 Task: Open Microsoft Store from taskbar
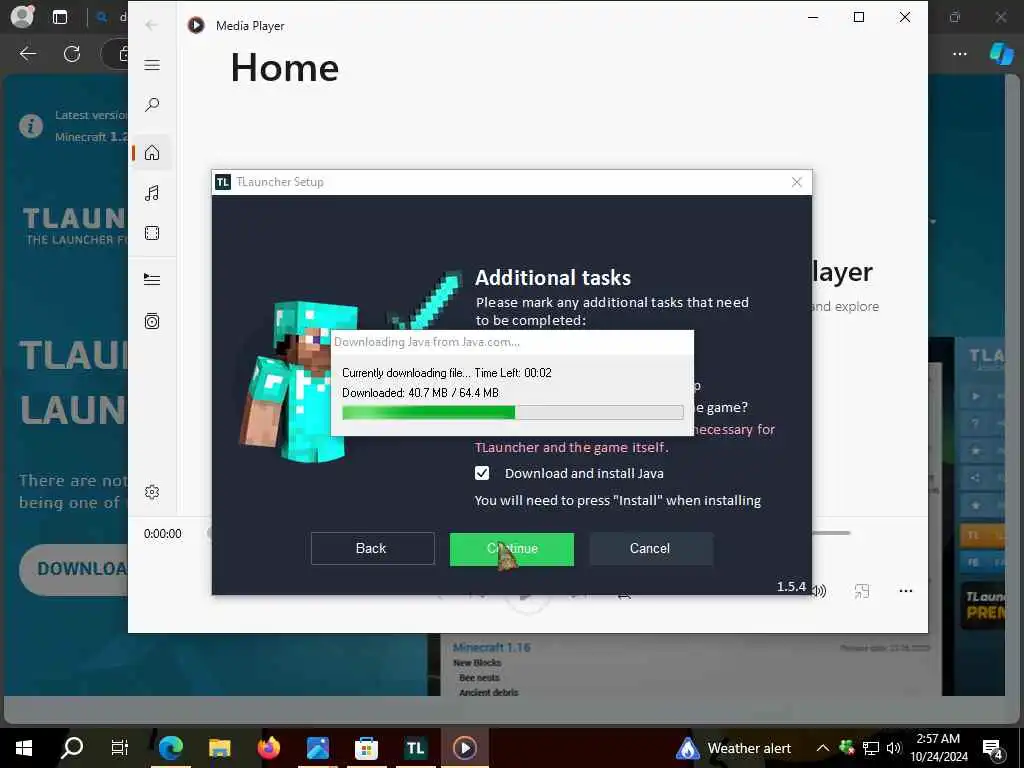[366, 748]
